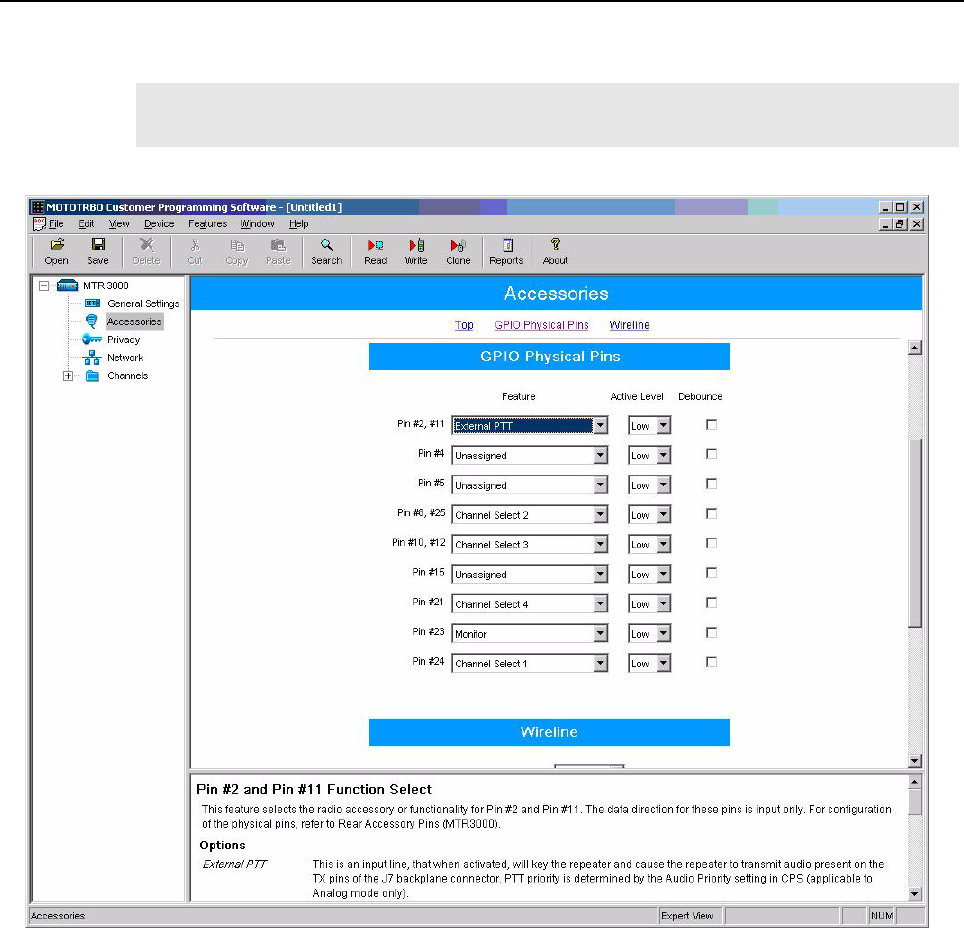Open the Edit menu
The height and width of the screenshot is (928, 964).
click(x=86, y=224)
